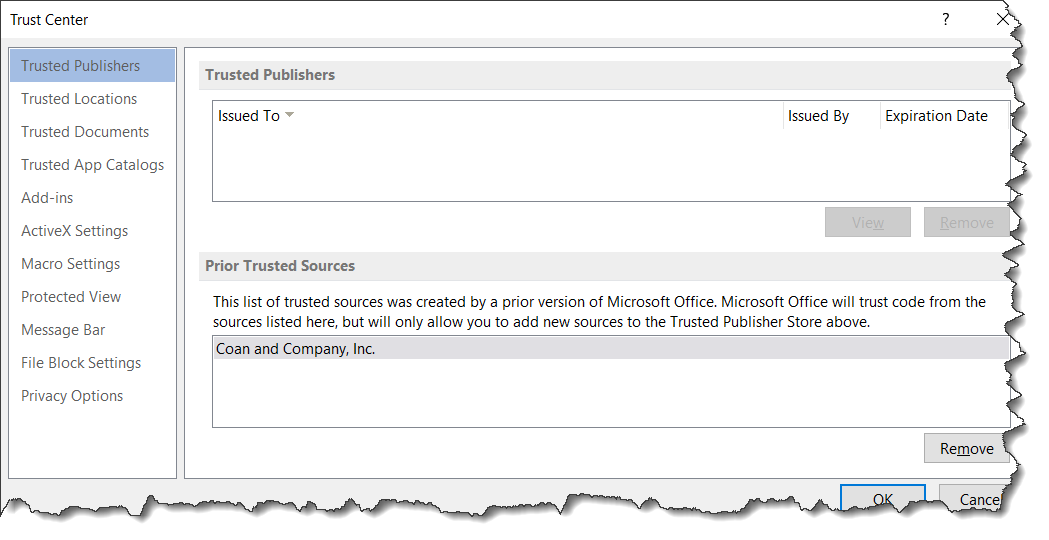Viewport: 1049px width, 540px height.
Task: Select Trusted App Catalogs
Action: tap(92, 165)
